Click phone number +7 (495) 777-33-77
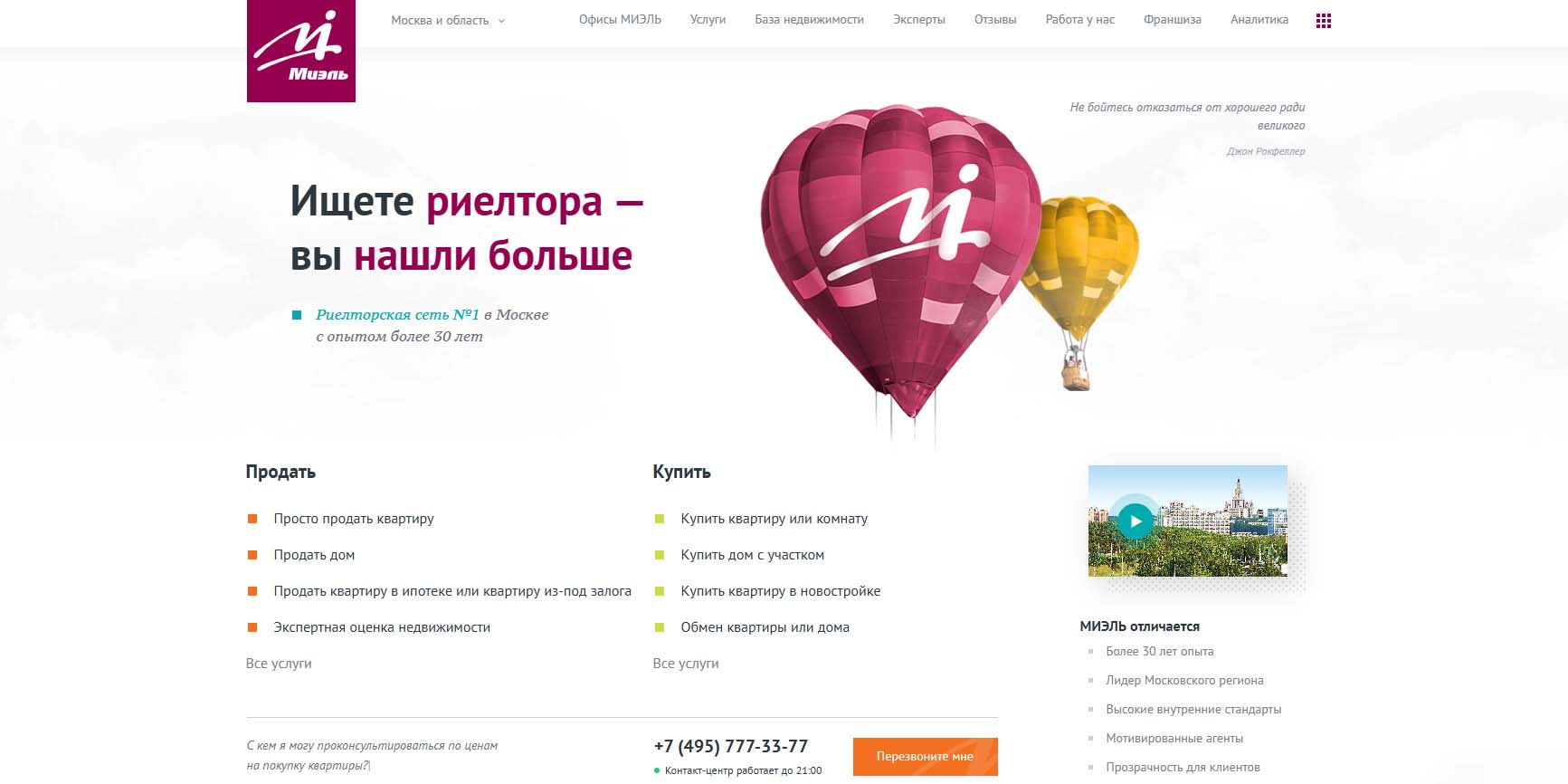The height and width of the screenshot is (784, 1568). [730, 746]
